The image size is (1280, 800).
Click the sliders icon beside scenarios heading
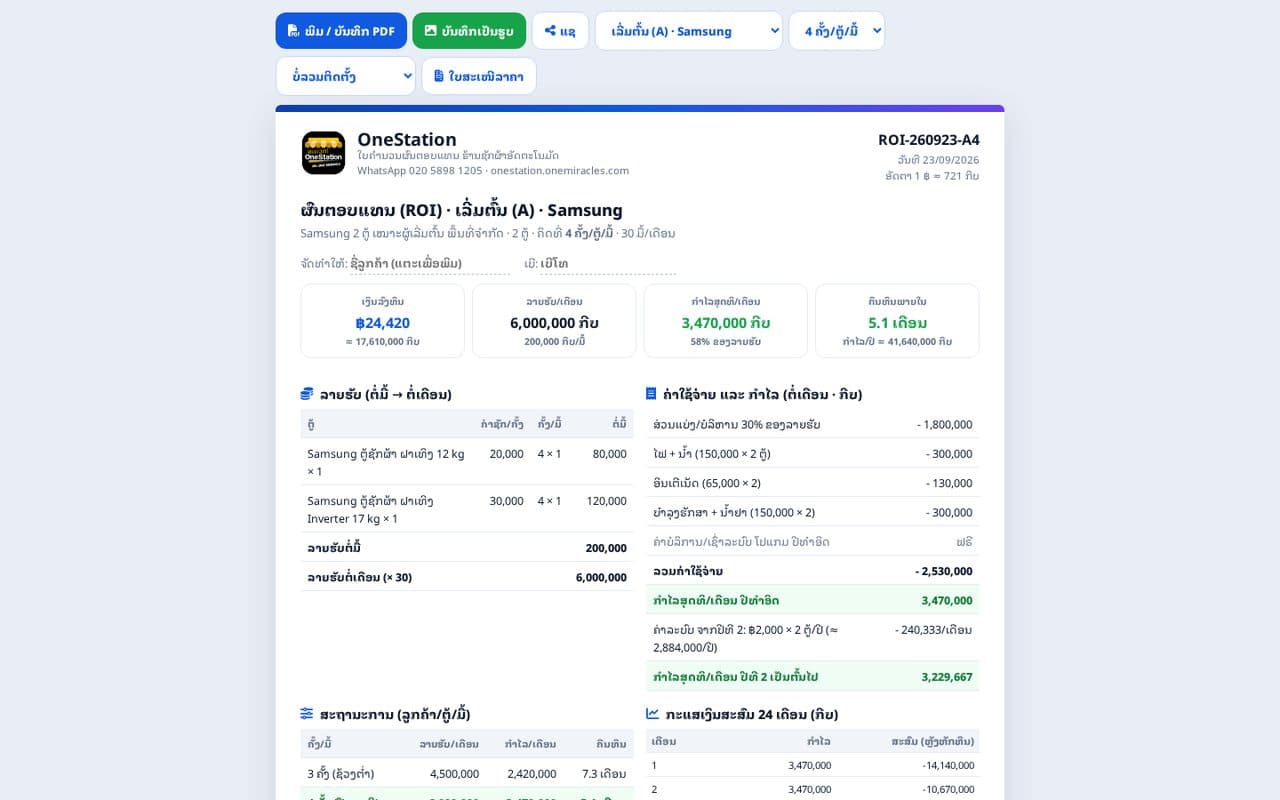pyautogui.click(x=307, y=714)
